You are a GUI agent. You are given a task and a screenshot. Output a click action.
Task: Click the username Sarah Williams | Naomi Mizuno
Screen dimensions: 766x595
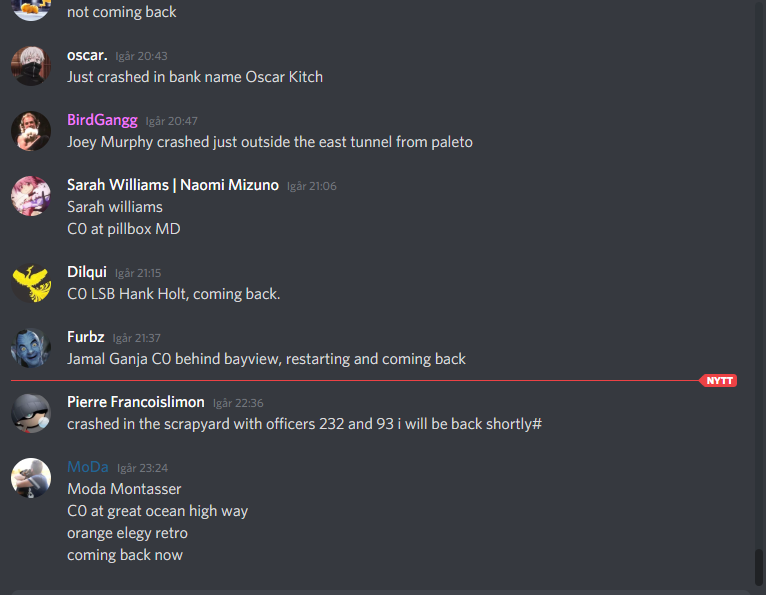(x=173, y=185)
